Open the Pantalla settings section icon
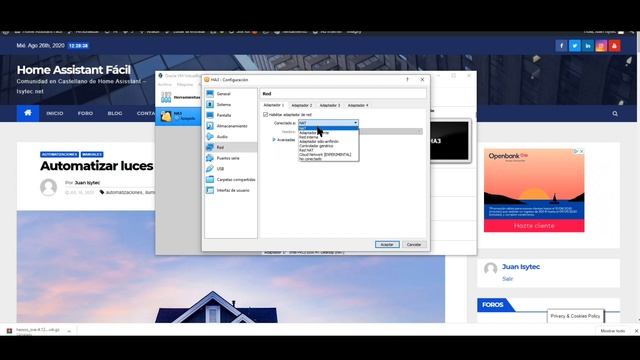This screenshot has height=360, width=640. coord(210,115)
